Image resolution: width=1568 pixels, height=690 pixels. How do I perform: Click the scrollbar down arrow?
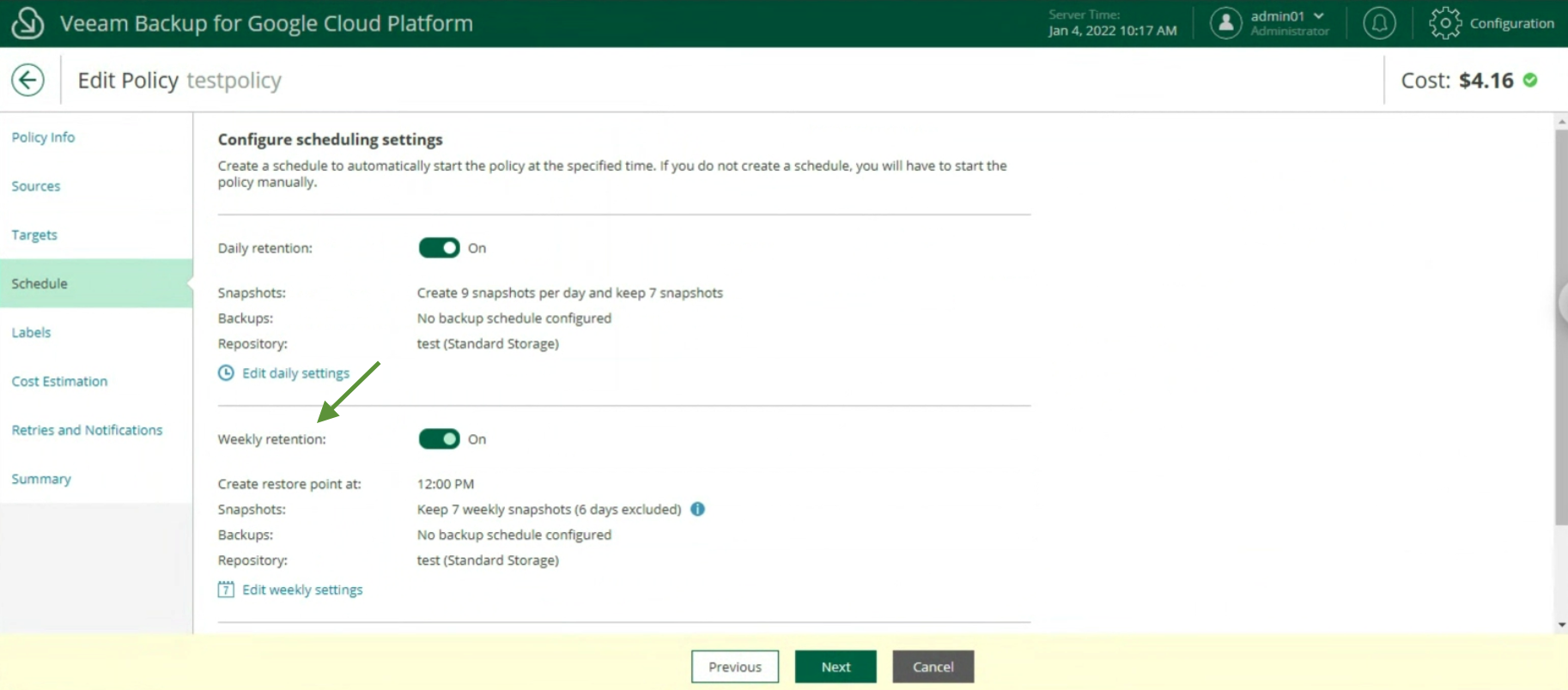1561,625
